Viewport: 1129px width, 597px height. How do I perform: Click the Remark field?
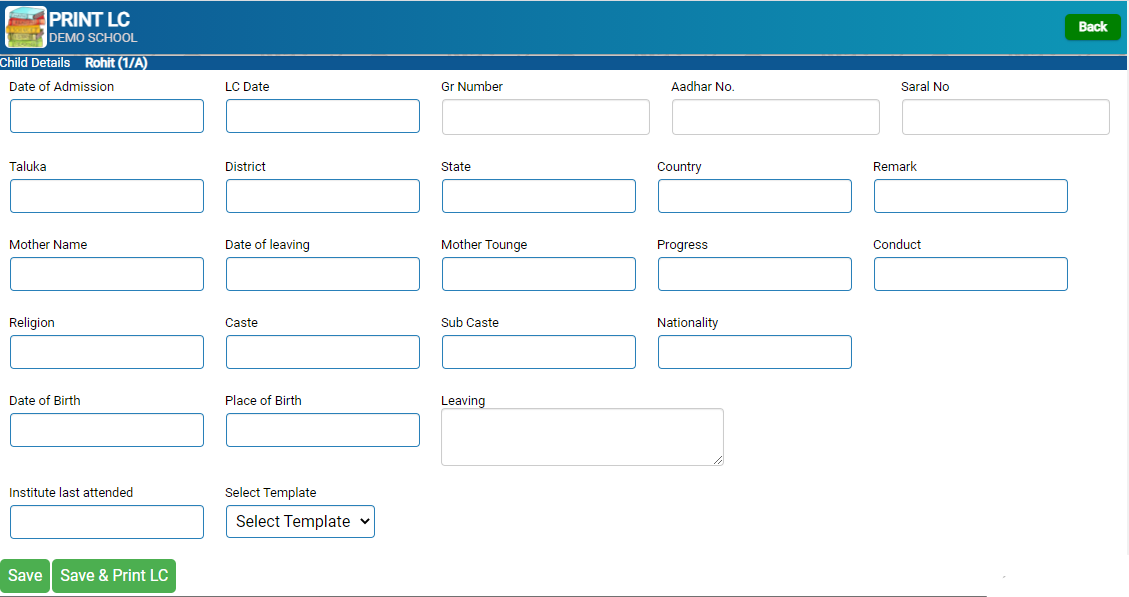pos(971,196)
